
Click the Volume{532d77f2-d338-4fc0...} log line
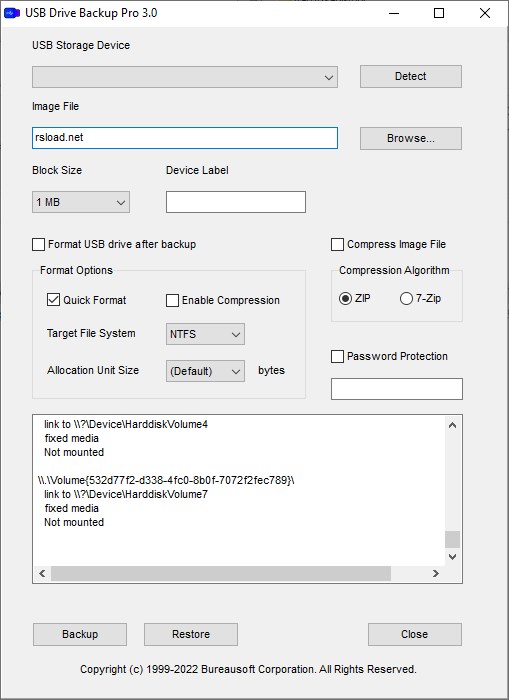[166, 480]
